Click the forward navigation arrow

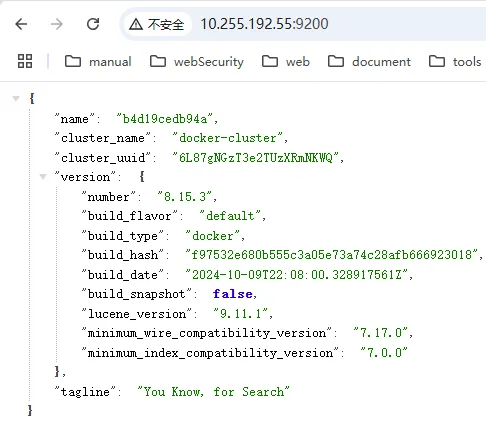point(57,24)
